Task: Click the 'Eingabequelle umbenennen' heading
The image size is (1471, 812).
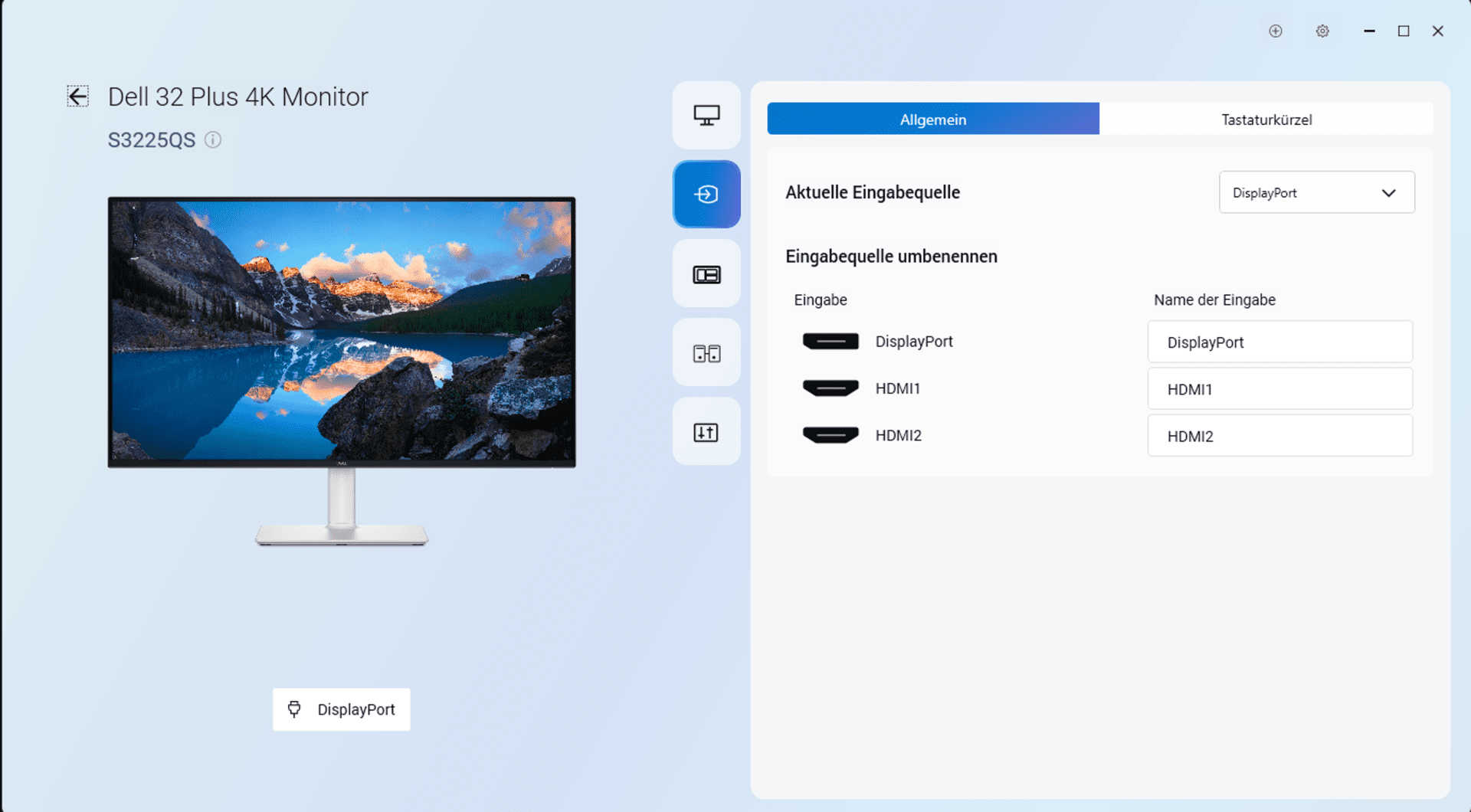Action: point(891,257)
